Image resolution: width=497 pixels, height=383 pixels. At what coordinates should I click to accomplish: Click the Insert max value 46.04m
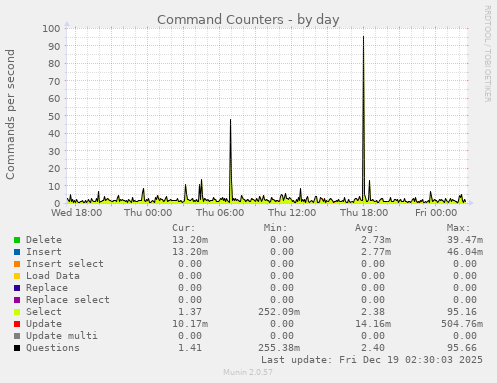point(465,252)
